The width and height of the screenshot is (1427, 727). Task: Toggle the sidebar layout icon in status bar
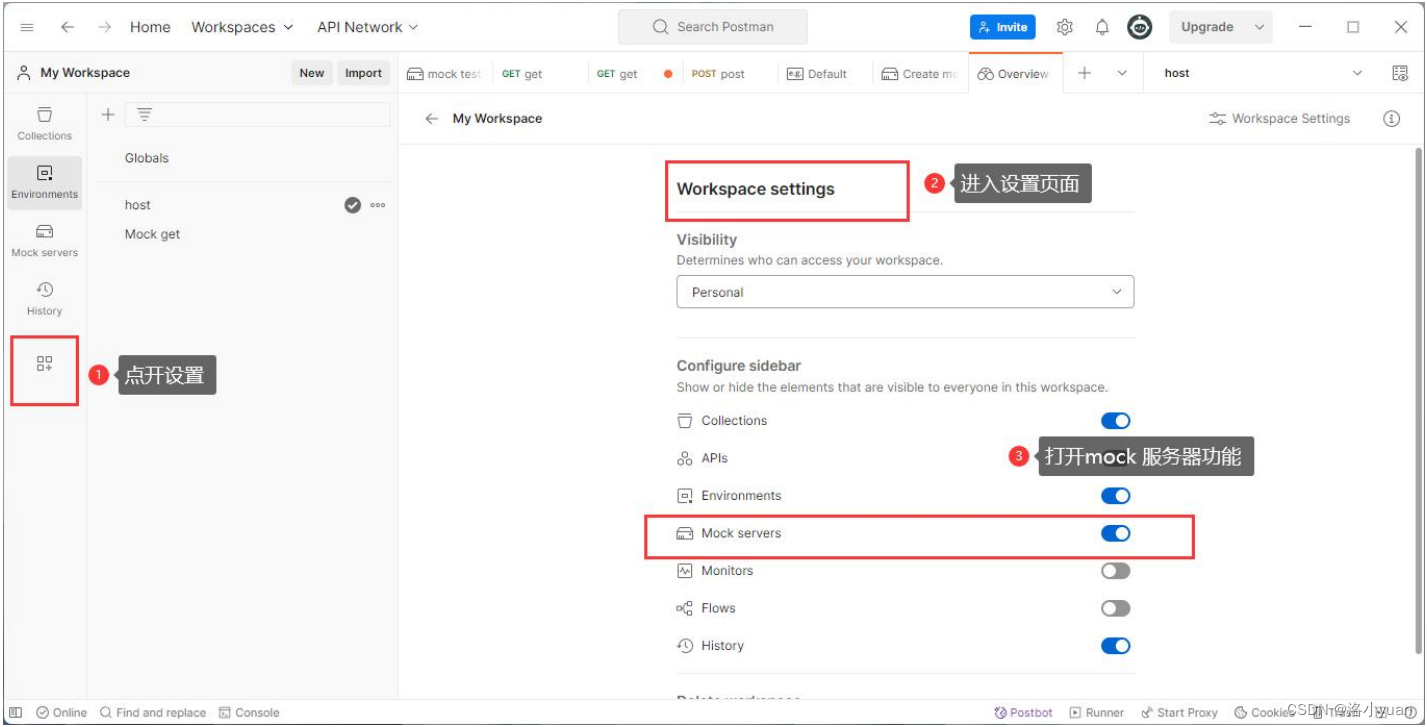coord(15,713)
